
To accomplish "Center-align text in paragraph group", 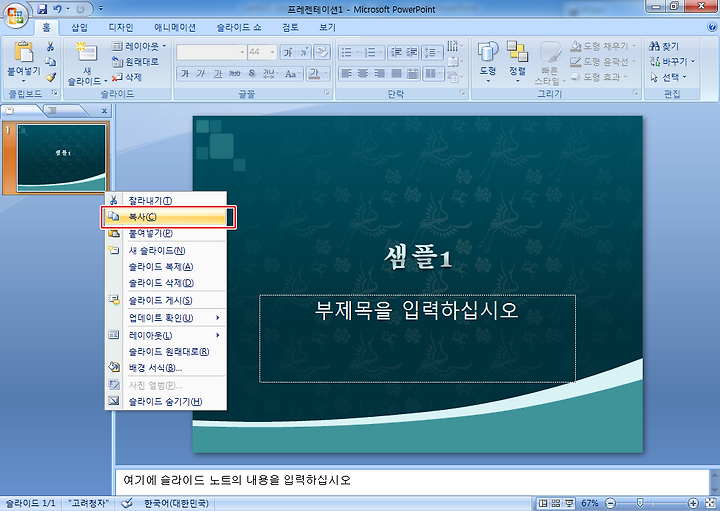I will click(x=363, y=73).
